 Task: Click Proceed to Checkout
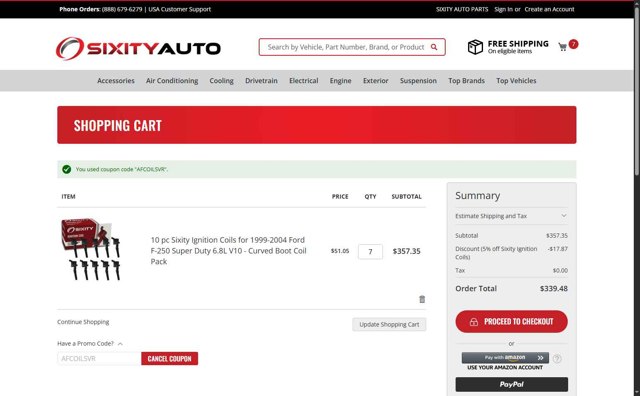[x=511, y=322]
